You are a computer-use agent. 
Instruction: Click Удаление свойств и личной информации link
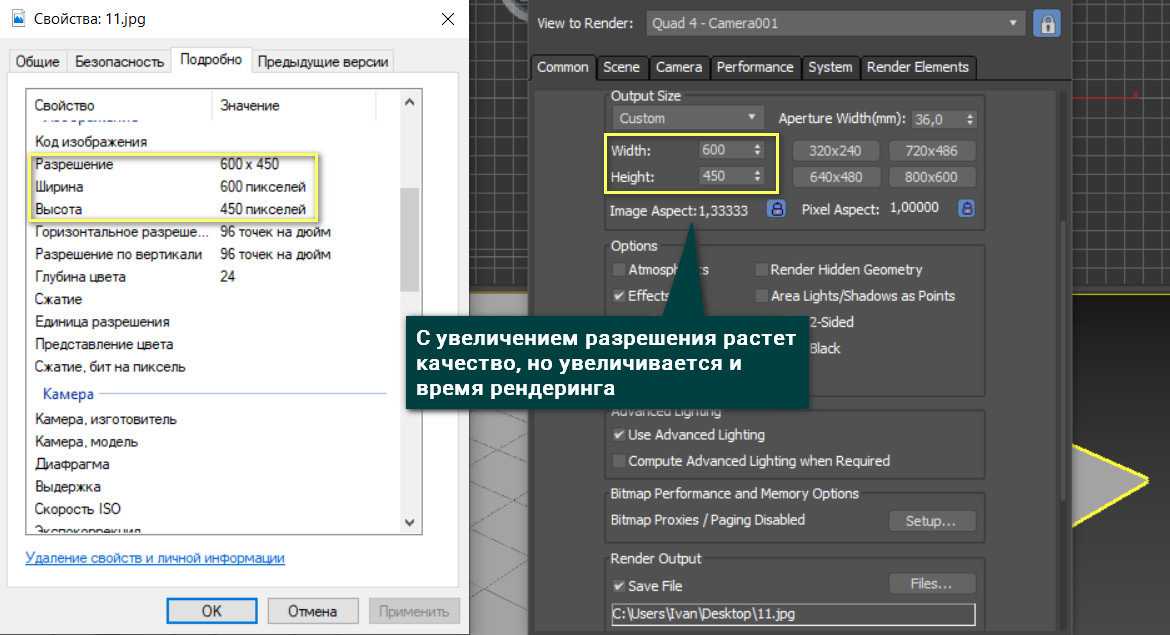click(155, 558)
